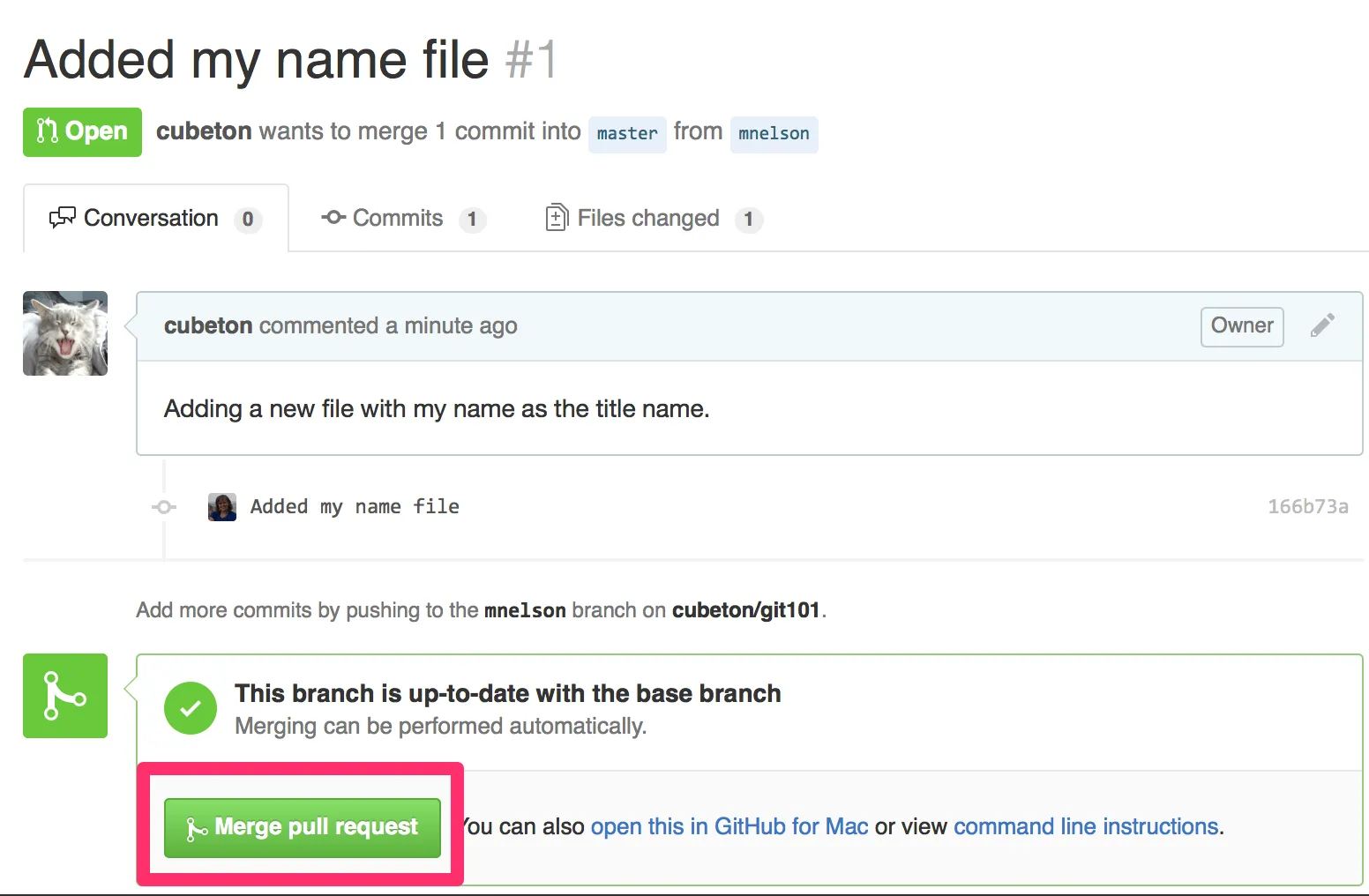The height and width of the screenshot is (896, 1369).
Task: Click the Files changed diff icon
Action: click(557, 217)
